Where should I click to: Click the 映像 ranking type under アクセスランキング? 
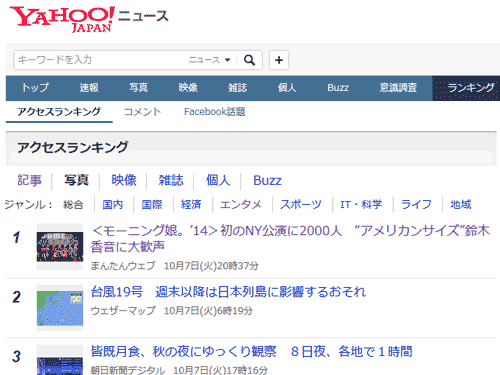click(x=124, y=180)
